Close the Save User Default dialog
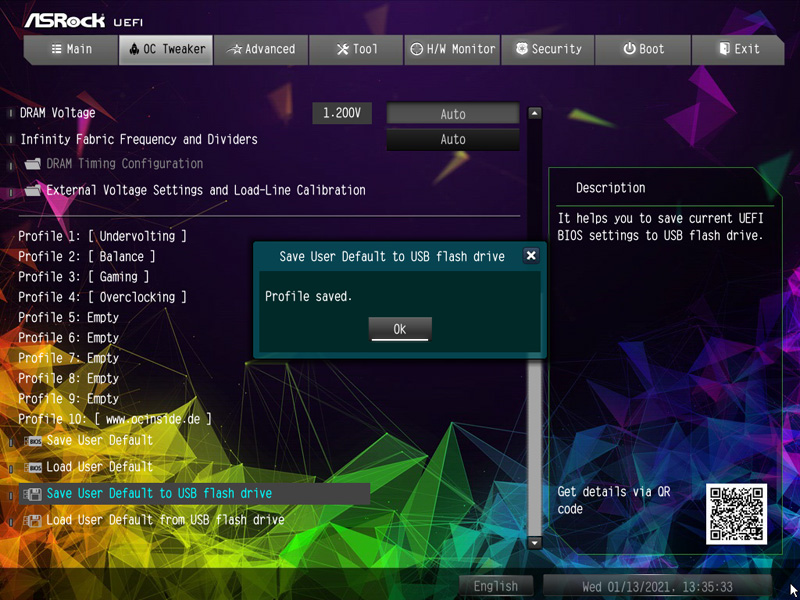This screenshot has width=800, height=600. pyautogui.click(x=531, y=256)
